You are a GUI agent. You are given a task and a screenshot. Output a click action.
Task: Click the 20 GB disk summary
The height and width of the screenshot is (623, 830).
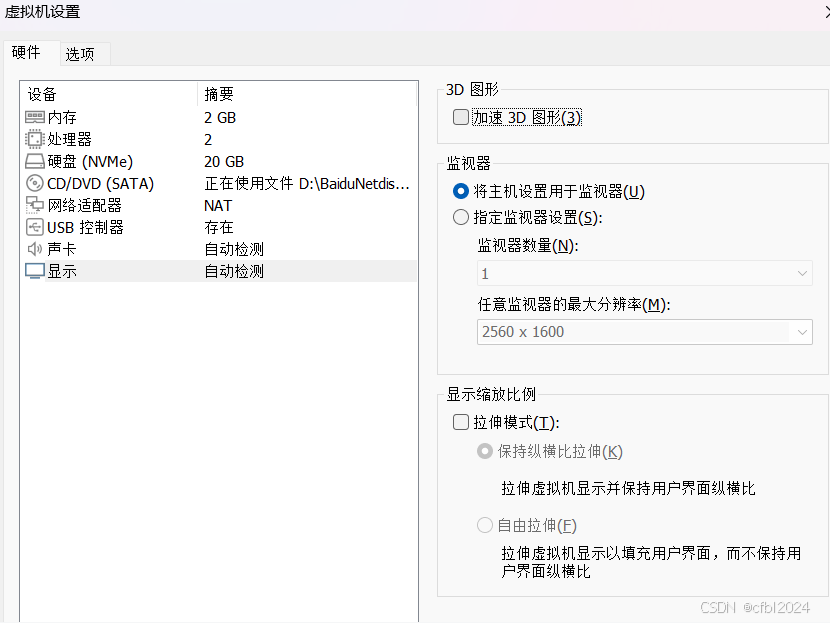tap(224, 161)
